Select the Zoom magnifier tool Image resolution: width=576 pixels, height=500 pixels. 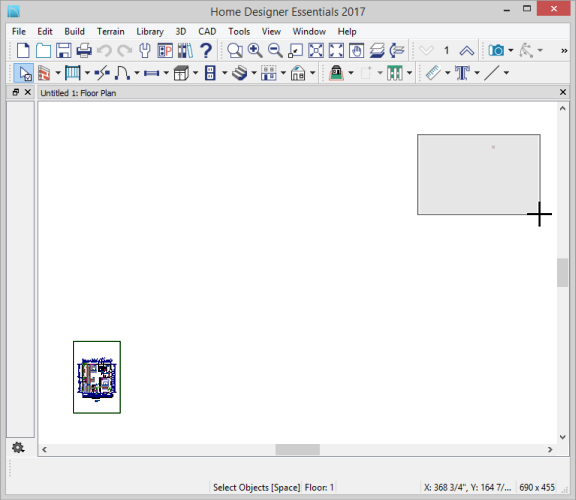235,50
